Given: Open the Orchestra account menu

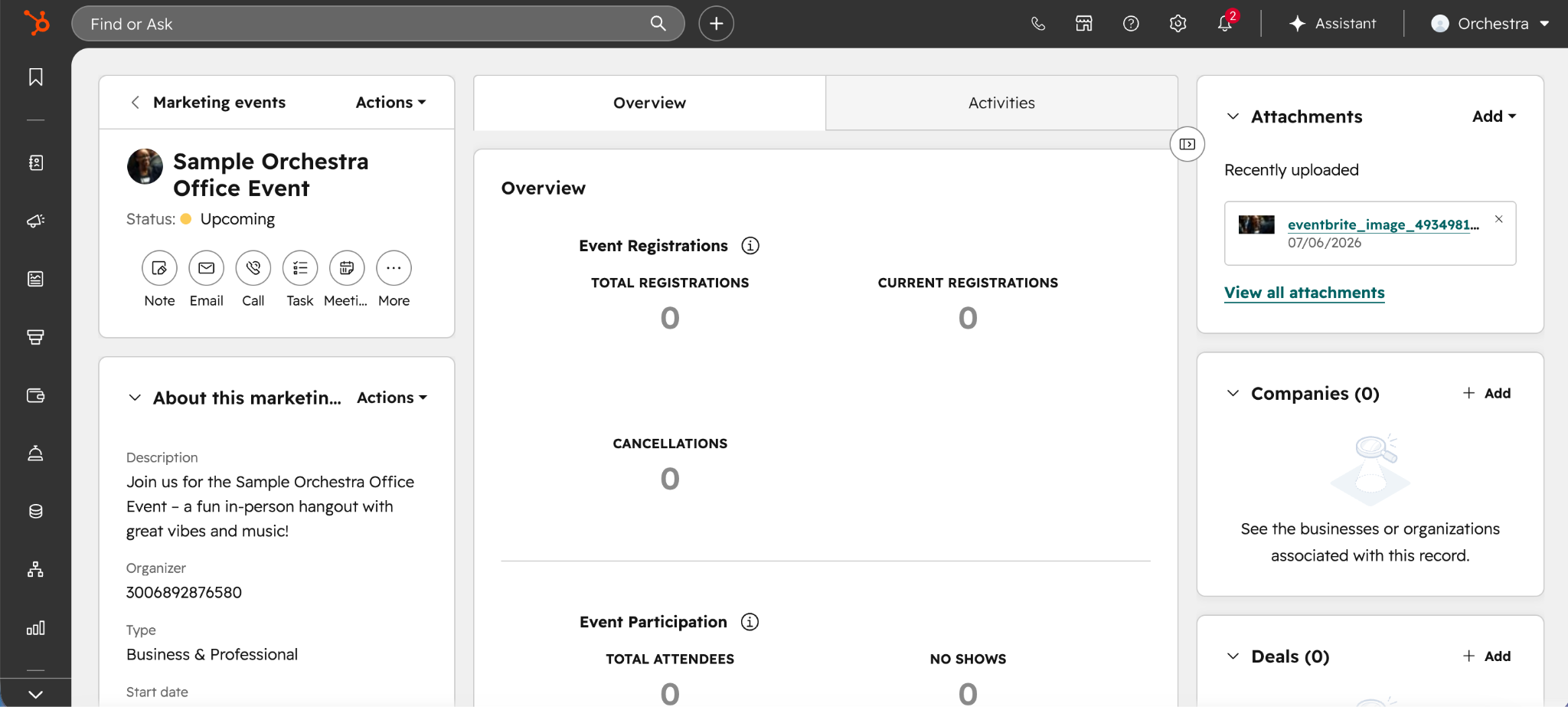Looking at the screenshot, I should point(1490,24).
